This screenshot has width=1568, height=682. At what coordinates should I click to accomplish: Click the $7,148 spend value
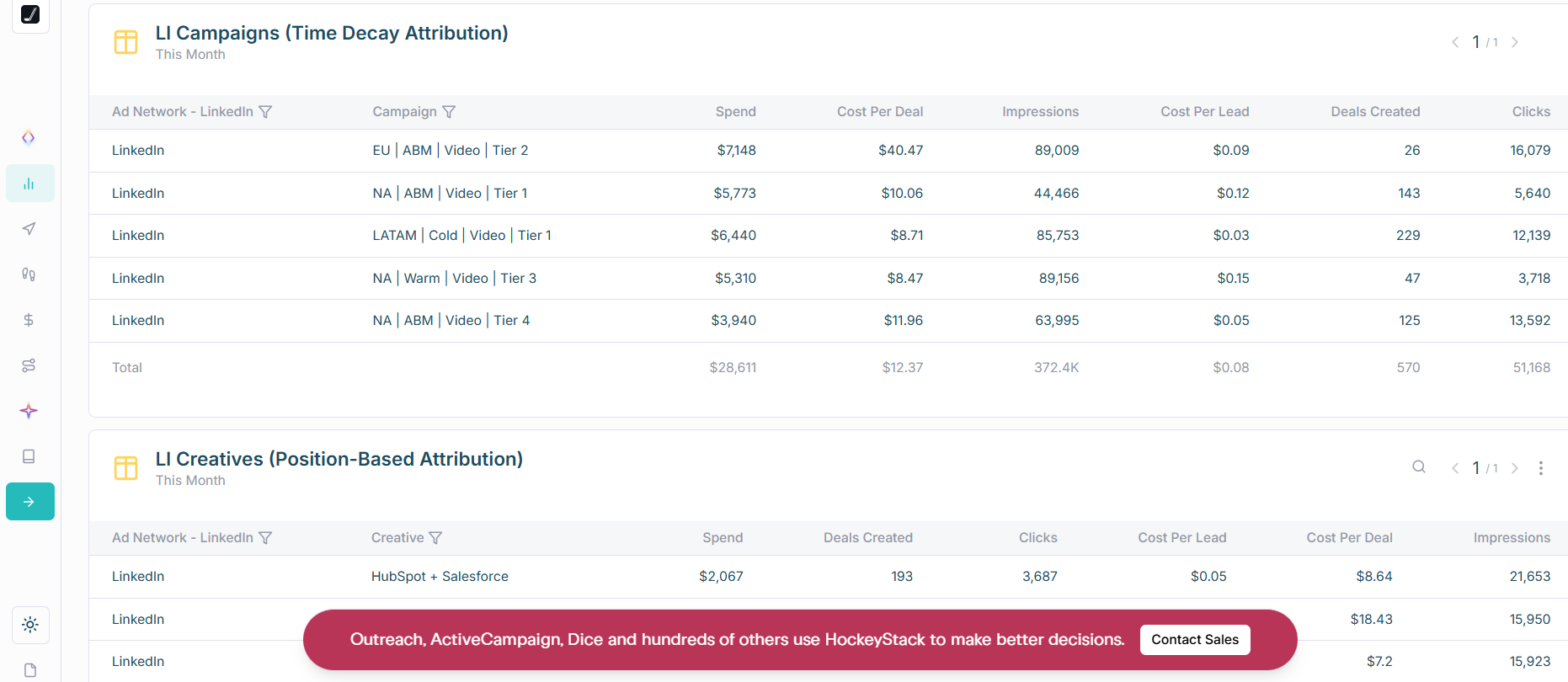pos(736,150)
